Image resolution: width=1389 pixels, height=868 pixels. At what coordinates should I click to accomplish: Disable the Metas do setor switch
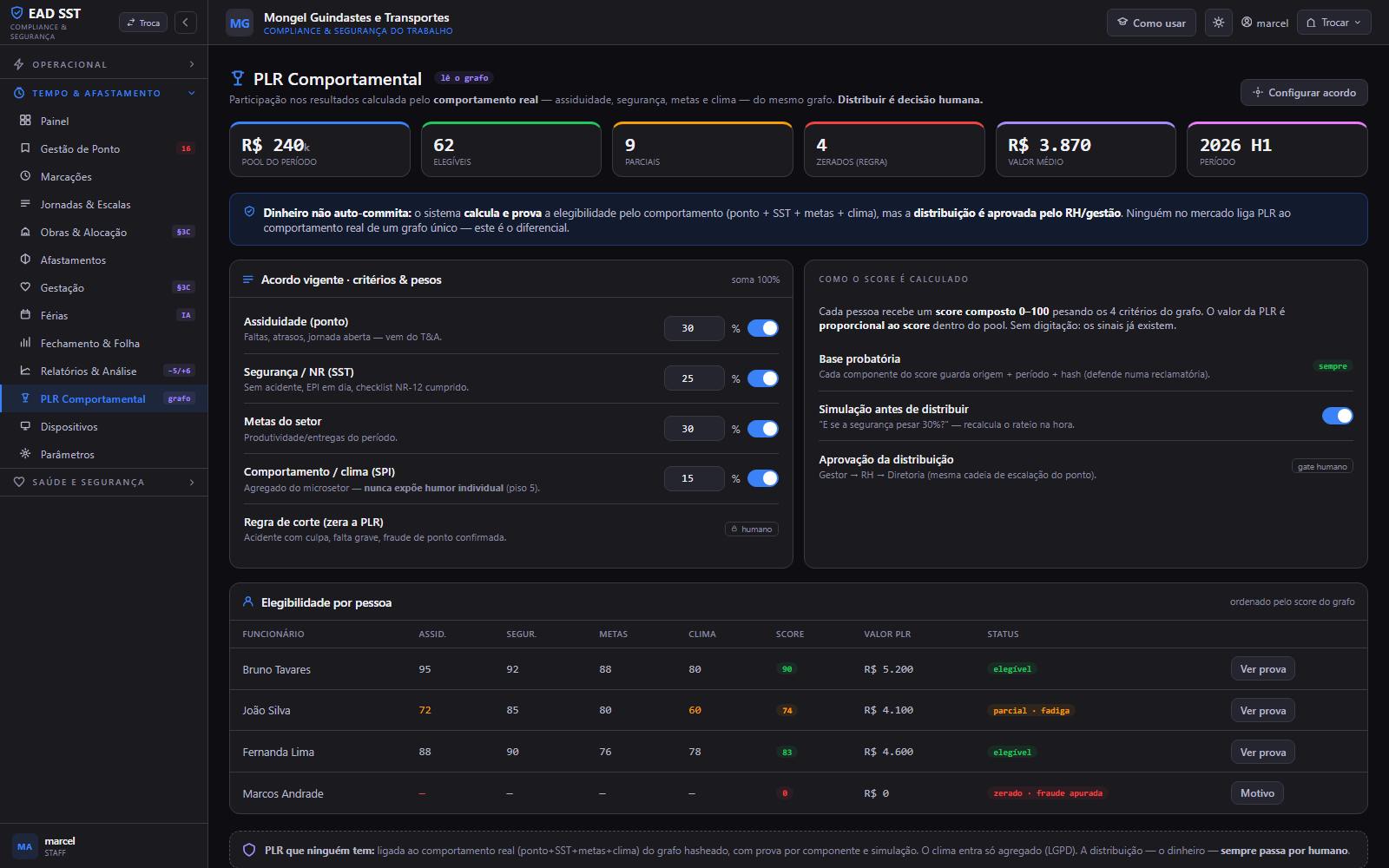(763, 429)
